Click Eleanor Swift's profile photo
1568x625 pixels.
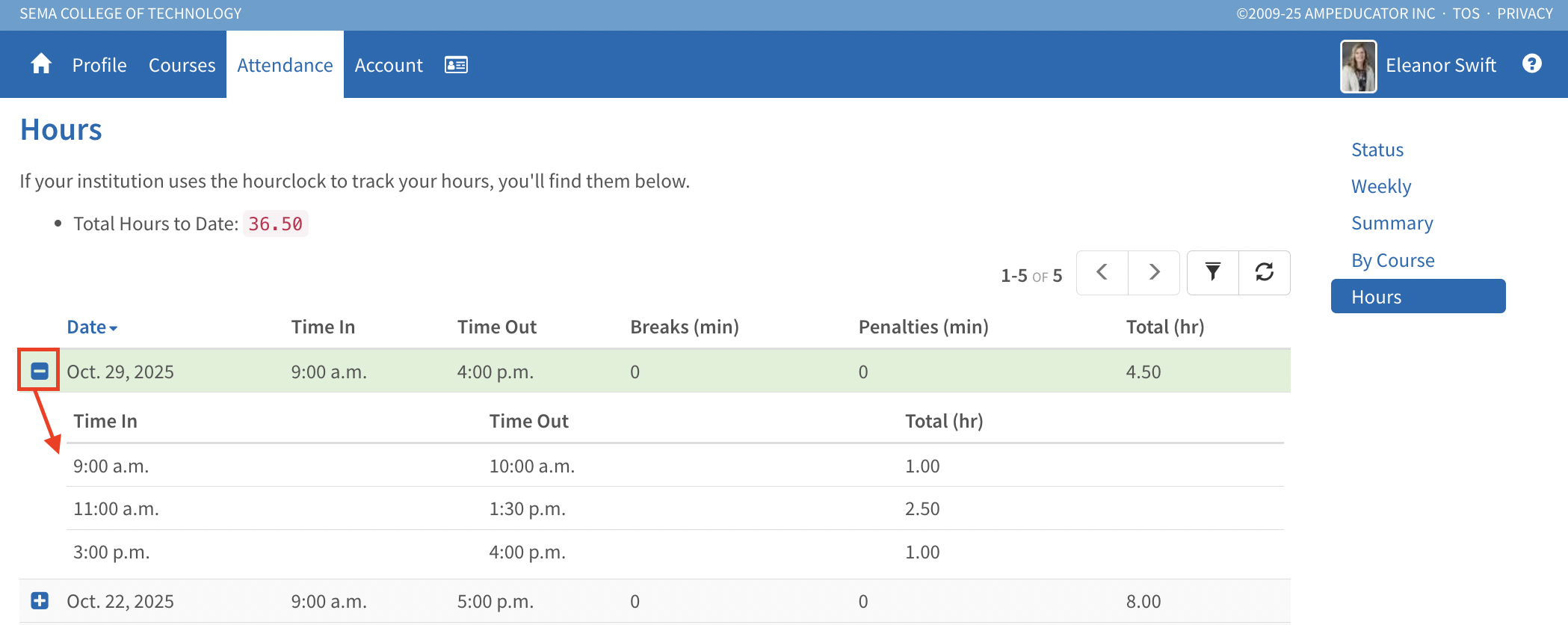[x=1358, y=66]
